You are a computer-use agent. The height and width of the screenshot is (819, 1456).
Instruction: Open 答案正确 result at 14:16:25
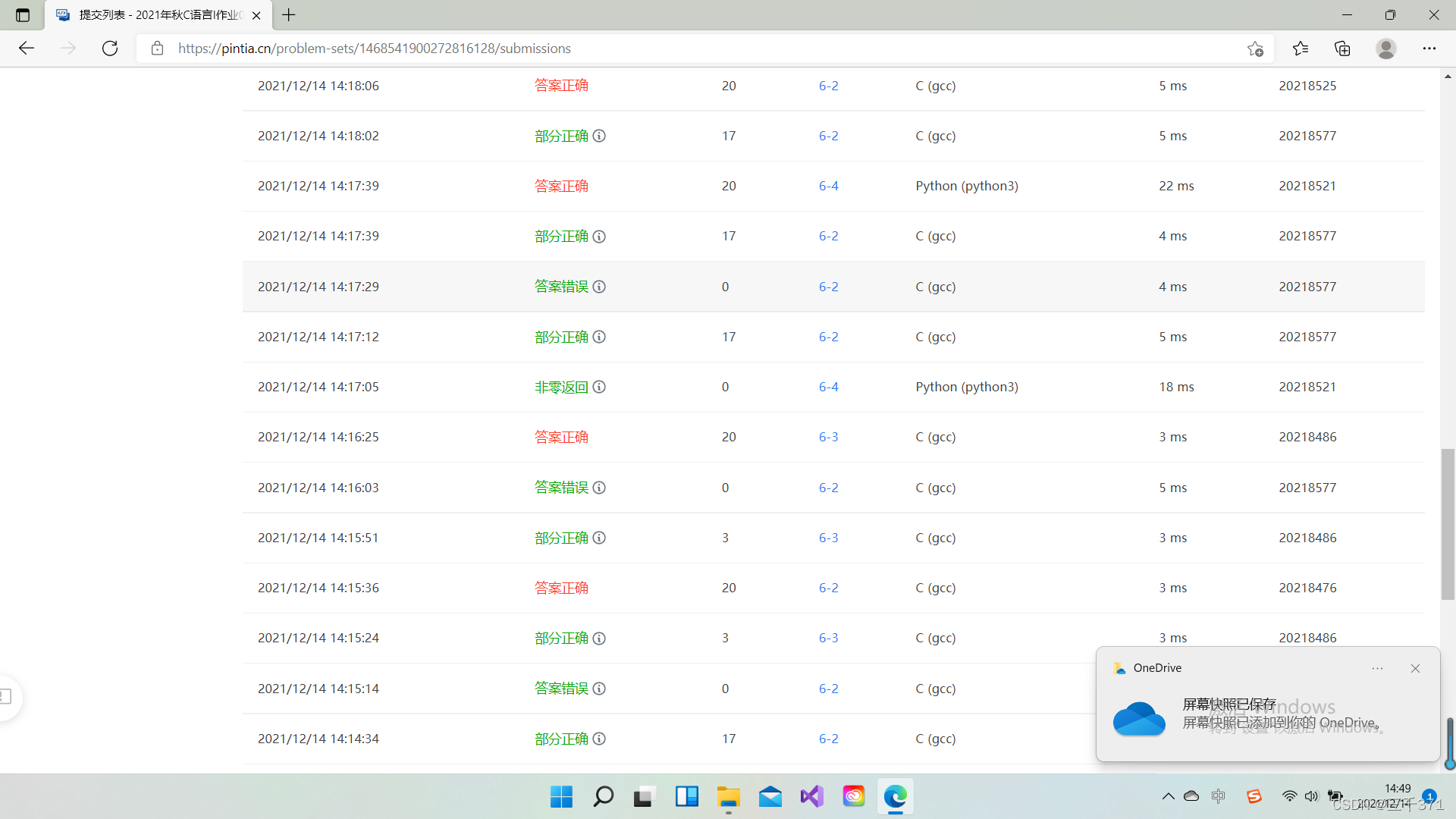[561, 437]
